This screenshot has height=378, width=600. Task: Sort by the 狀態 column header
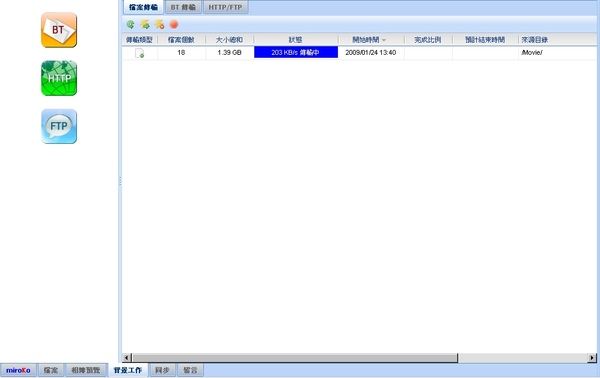pyautogui.click(x=296, y=40)
